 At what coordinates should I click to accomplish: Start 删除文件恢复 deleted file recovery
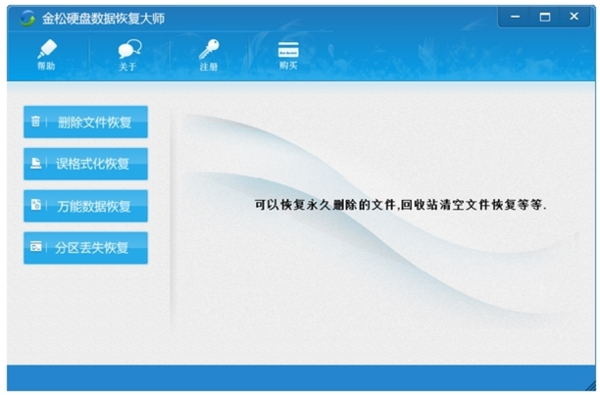click(86, 122)
